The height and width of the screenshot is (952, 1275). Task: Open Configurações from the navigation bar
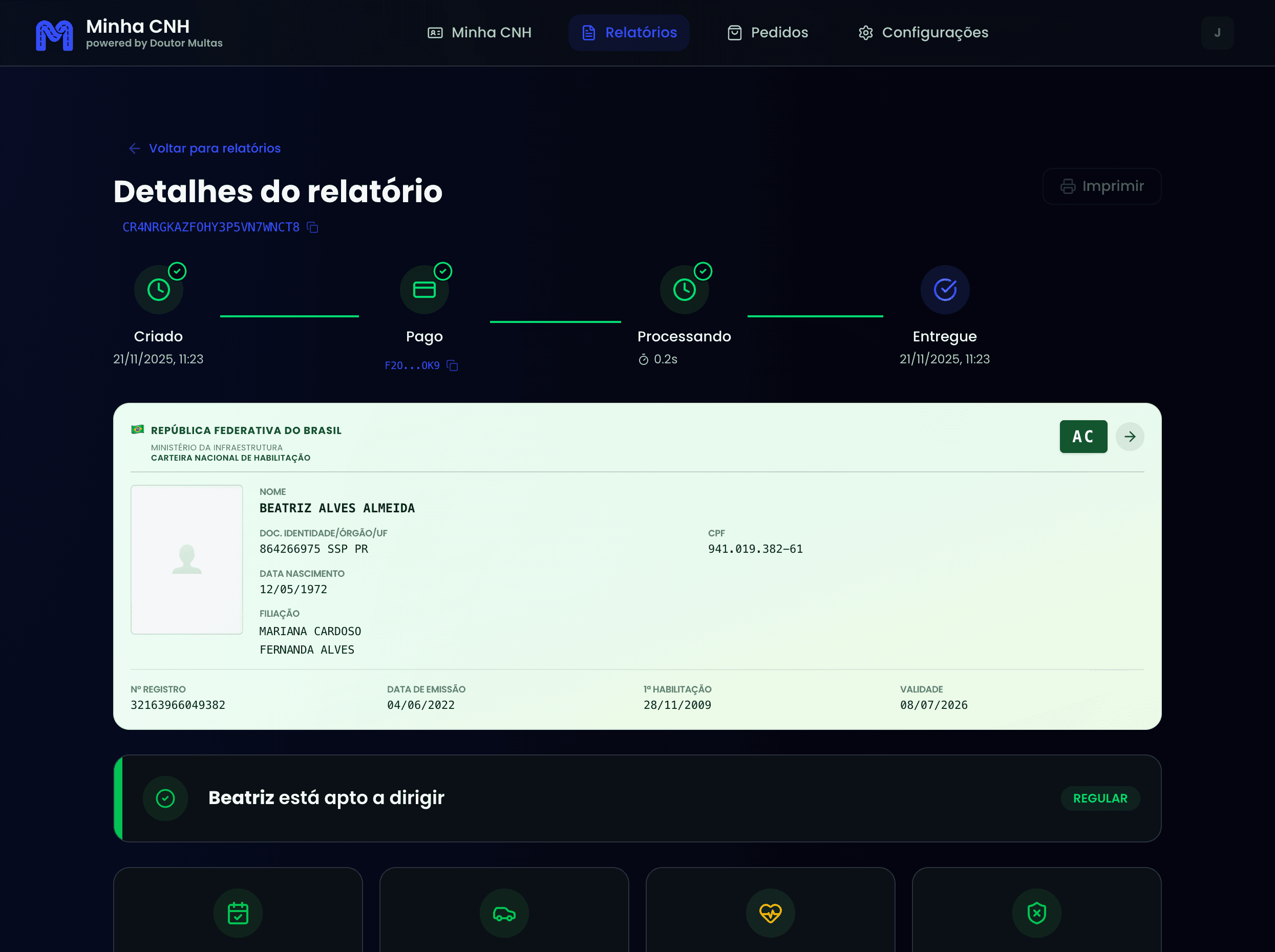click(x=922, y=33)
